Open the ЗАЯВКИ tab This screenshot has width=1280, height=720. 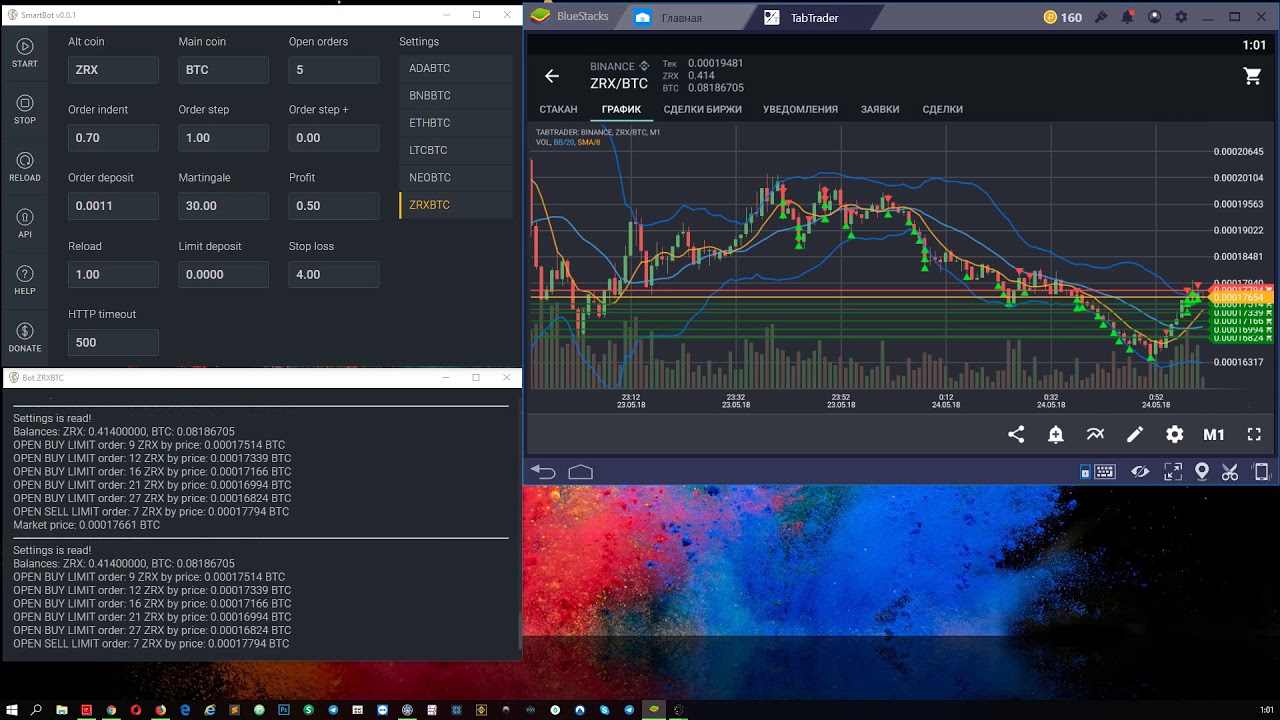coord(880,109)
